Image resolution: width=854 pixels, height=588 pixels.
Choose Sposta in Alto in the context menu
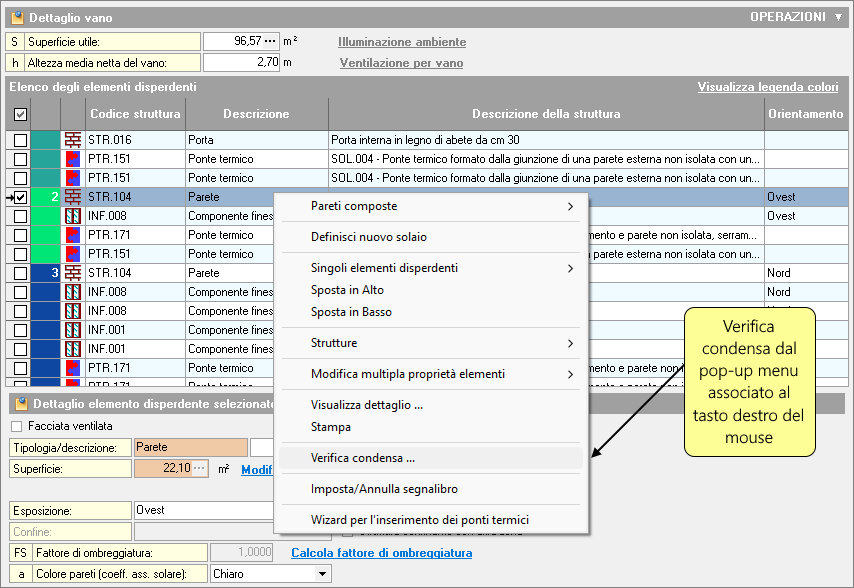pyautogui.click(x=347, y=290)
